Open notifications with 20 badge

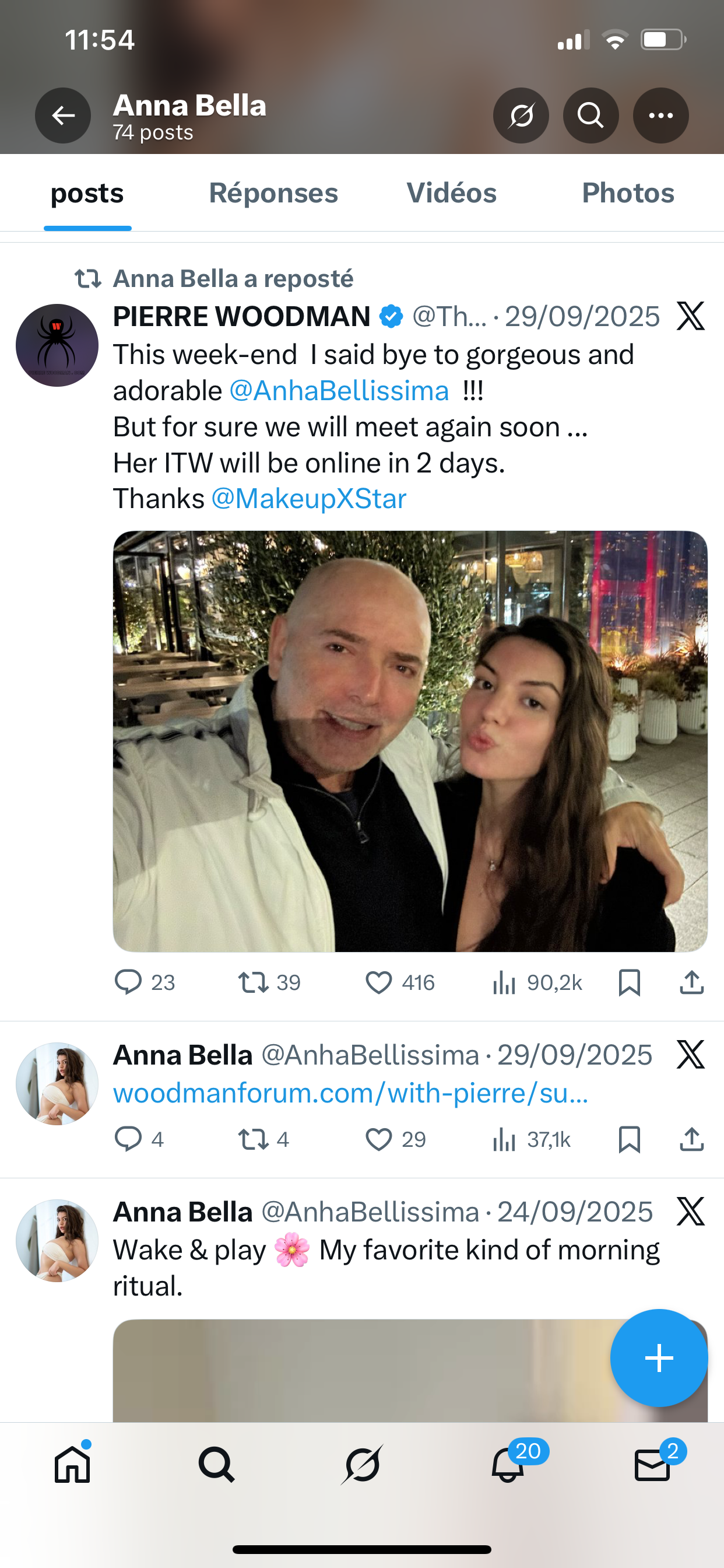pos(508,1465)
